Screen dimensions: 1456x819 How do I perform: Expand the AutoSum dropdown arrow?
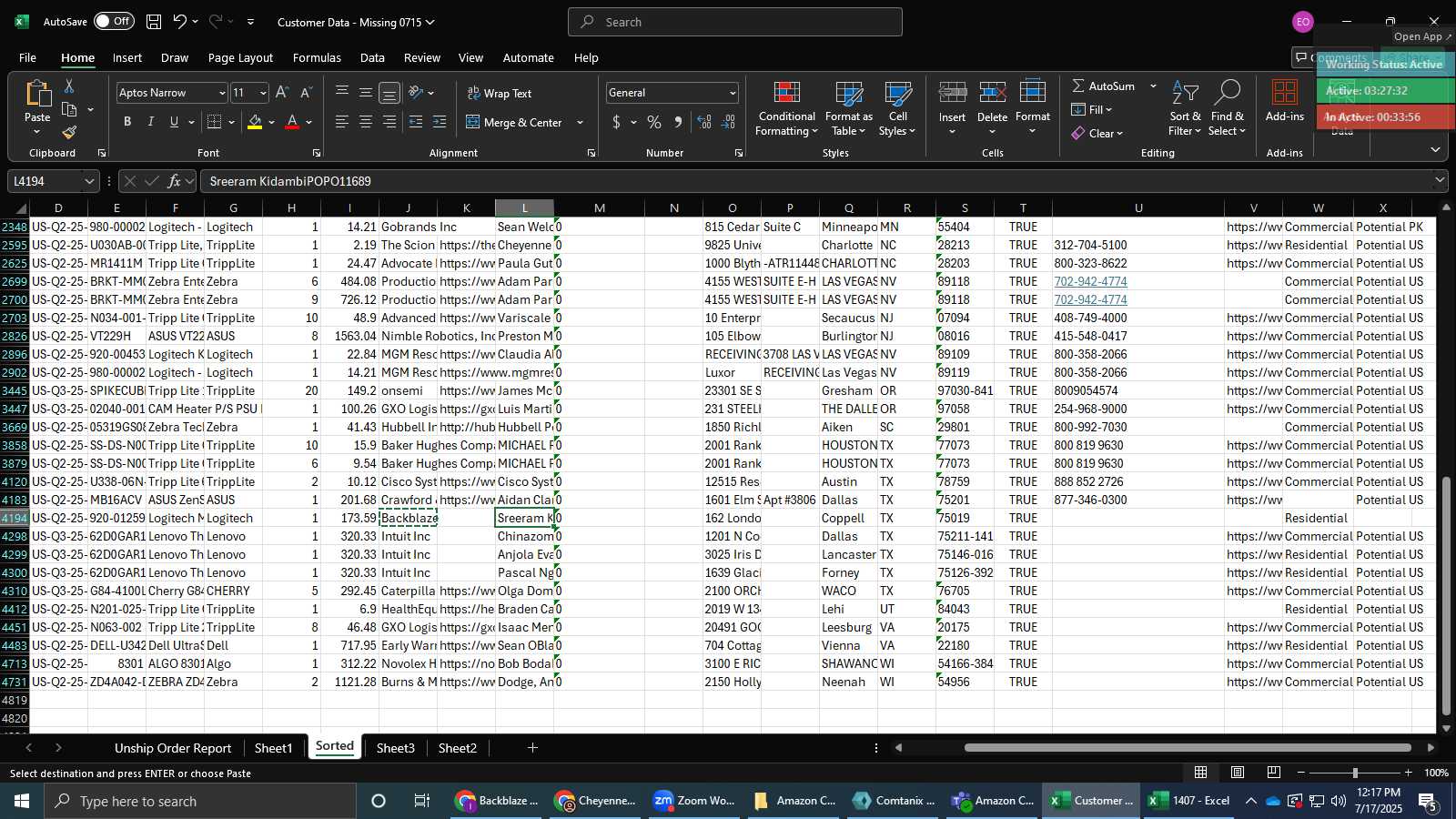pyautogui.click(x=1153, y=86)
